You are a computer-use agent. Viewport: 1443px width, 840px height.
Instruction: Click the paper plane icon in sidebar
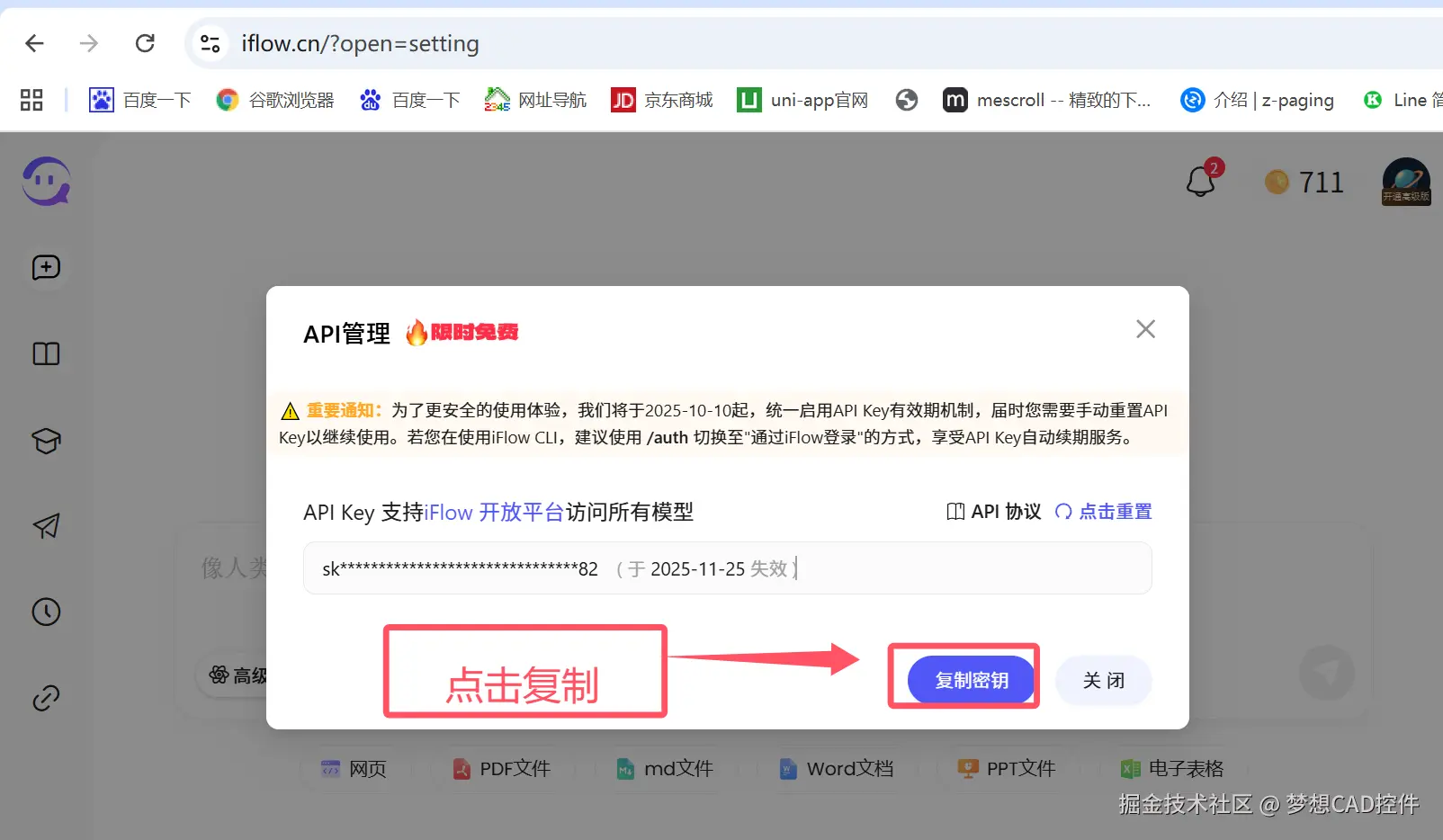click(x=46, y=527)
